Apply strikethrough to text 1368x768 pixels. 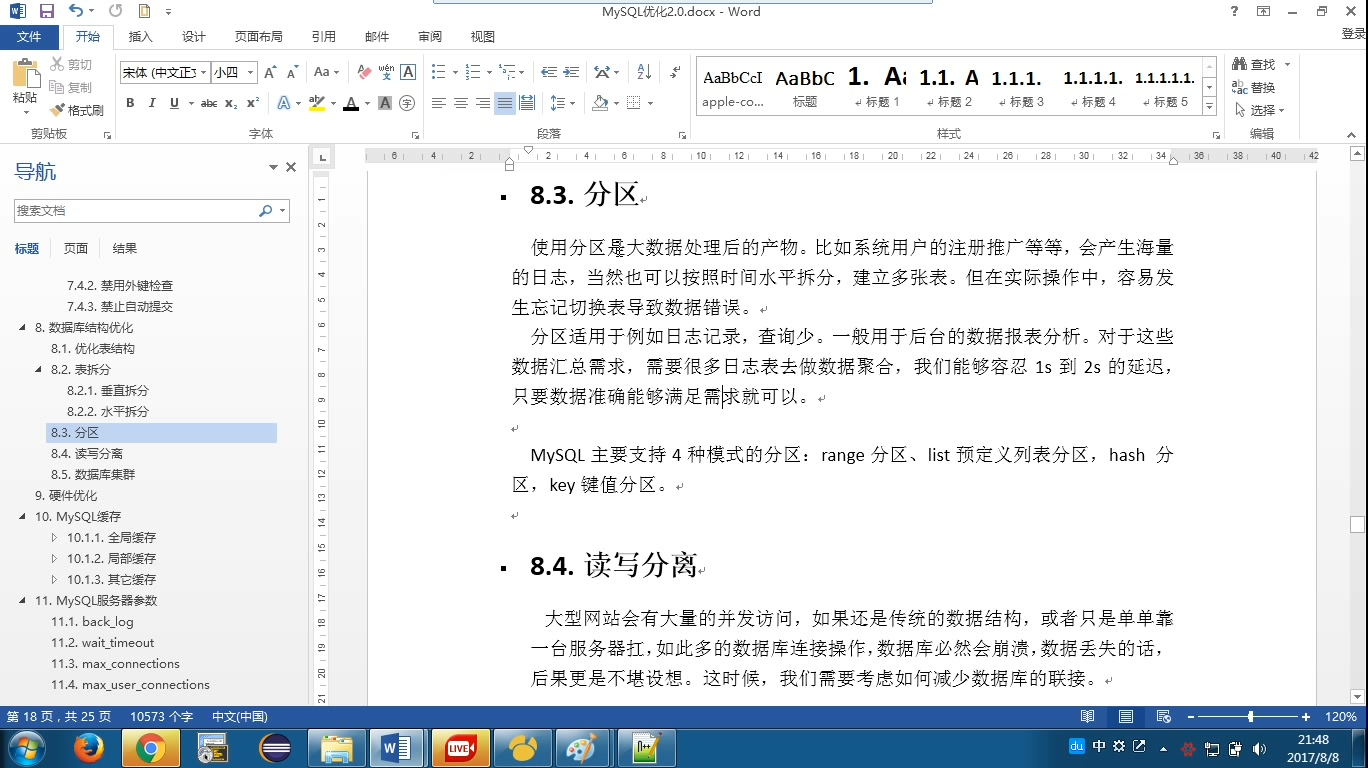pyautogui.click(x=209, y=103)
